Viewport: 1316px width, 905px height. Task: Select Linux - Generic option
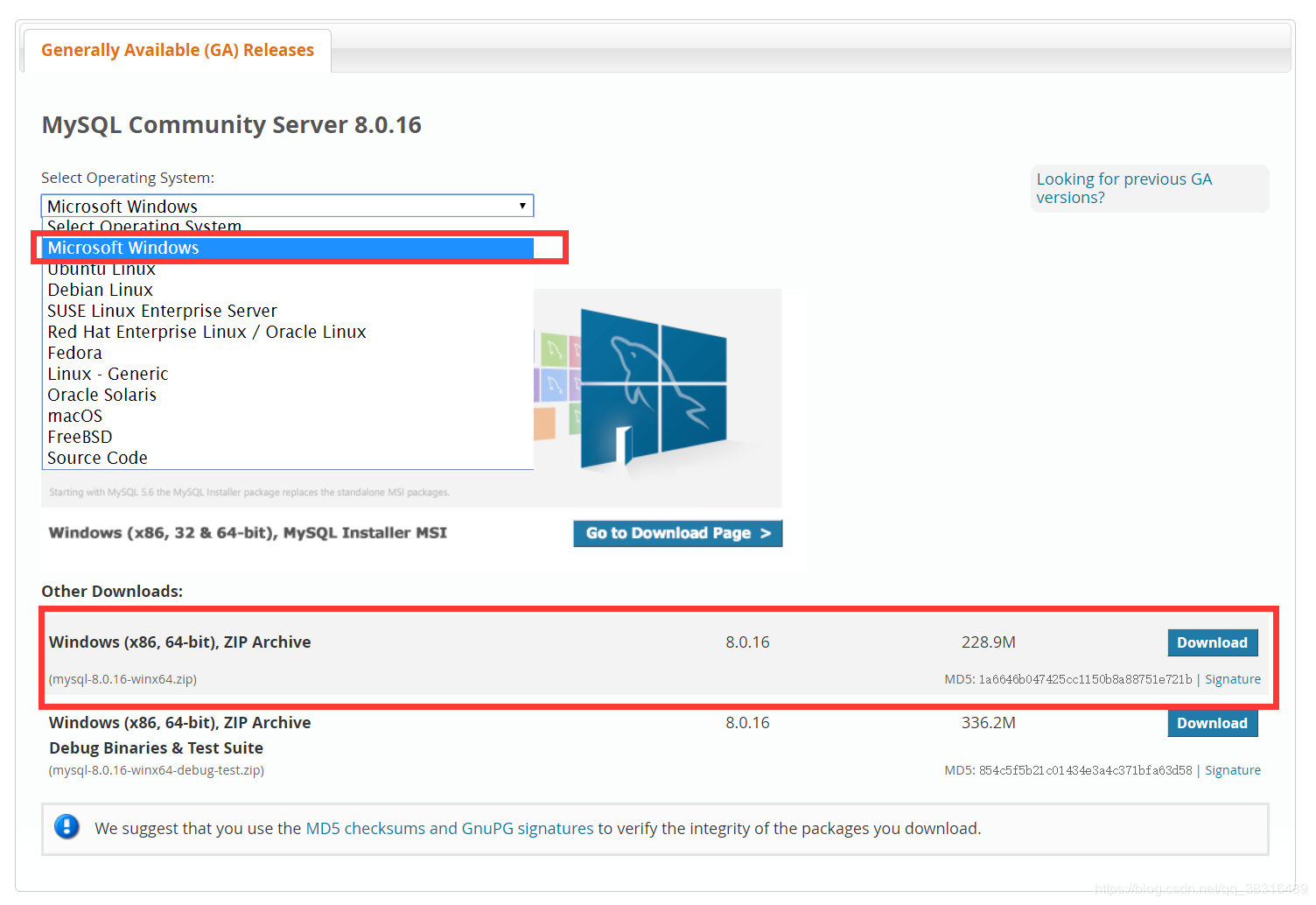coord(288,374)
